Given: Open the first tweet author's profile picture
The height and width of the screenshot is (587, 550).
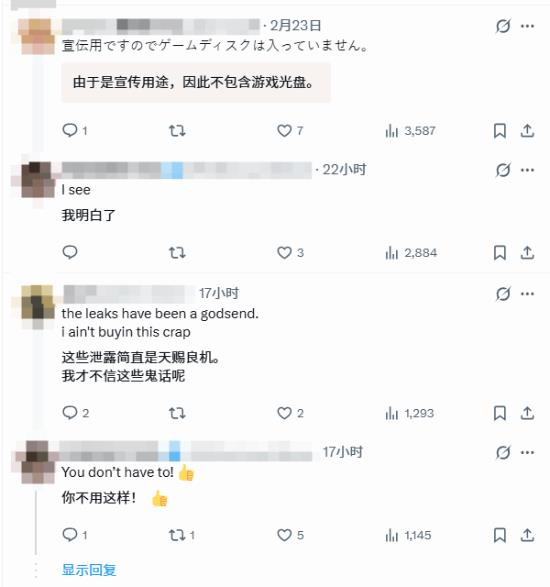Looking at the screenshot, I should point(37,36).
